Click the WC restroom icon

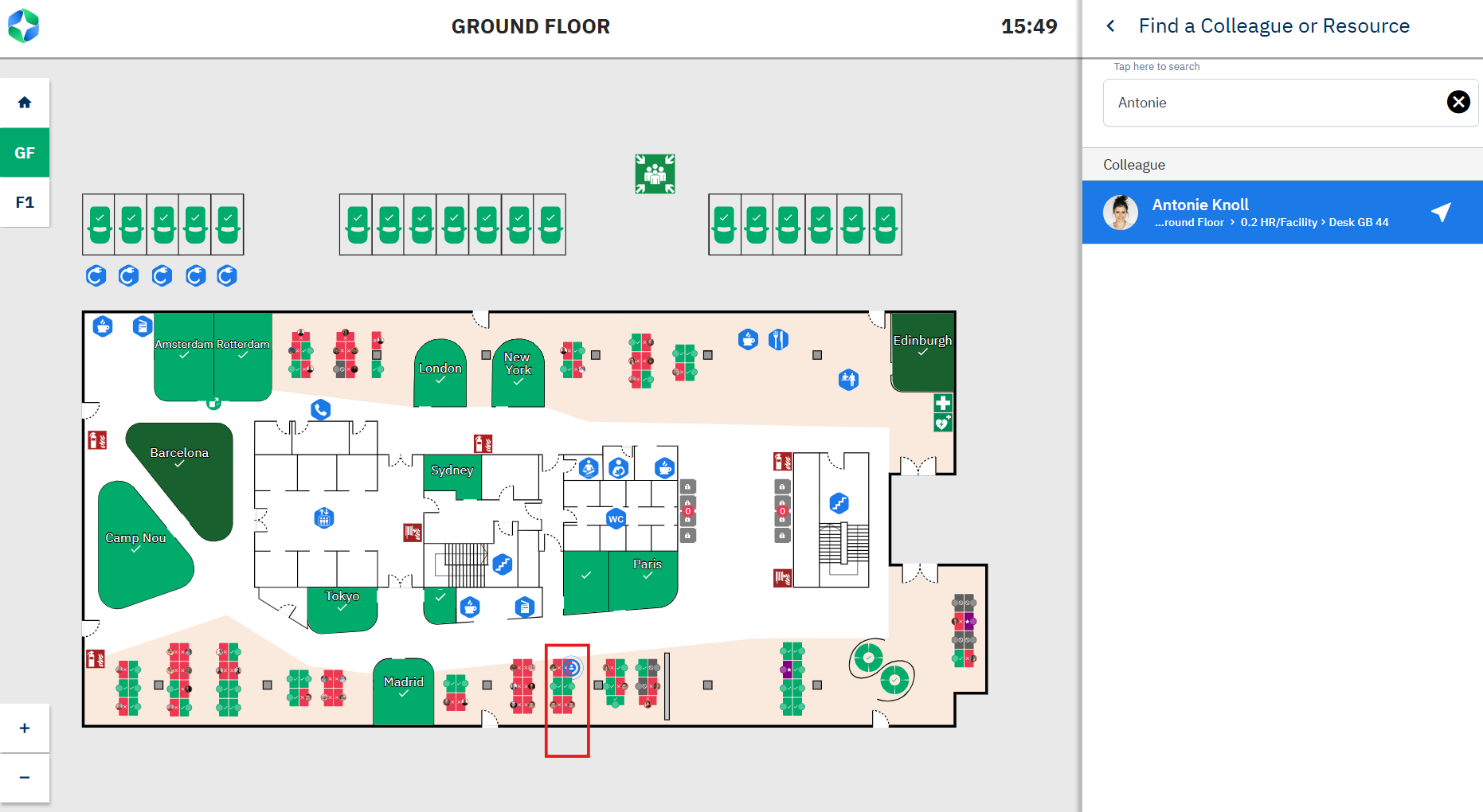pyautogui.click(x=616, y=519)
